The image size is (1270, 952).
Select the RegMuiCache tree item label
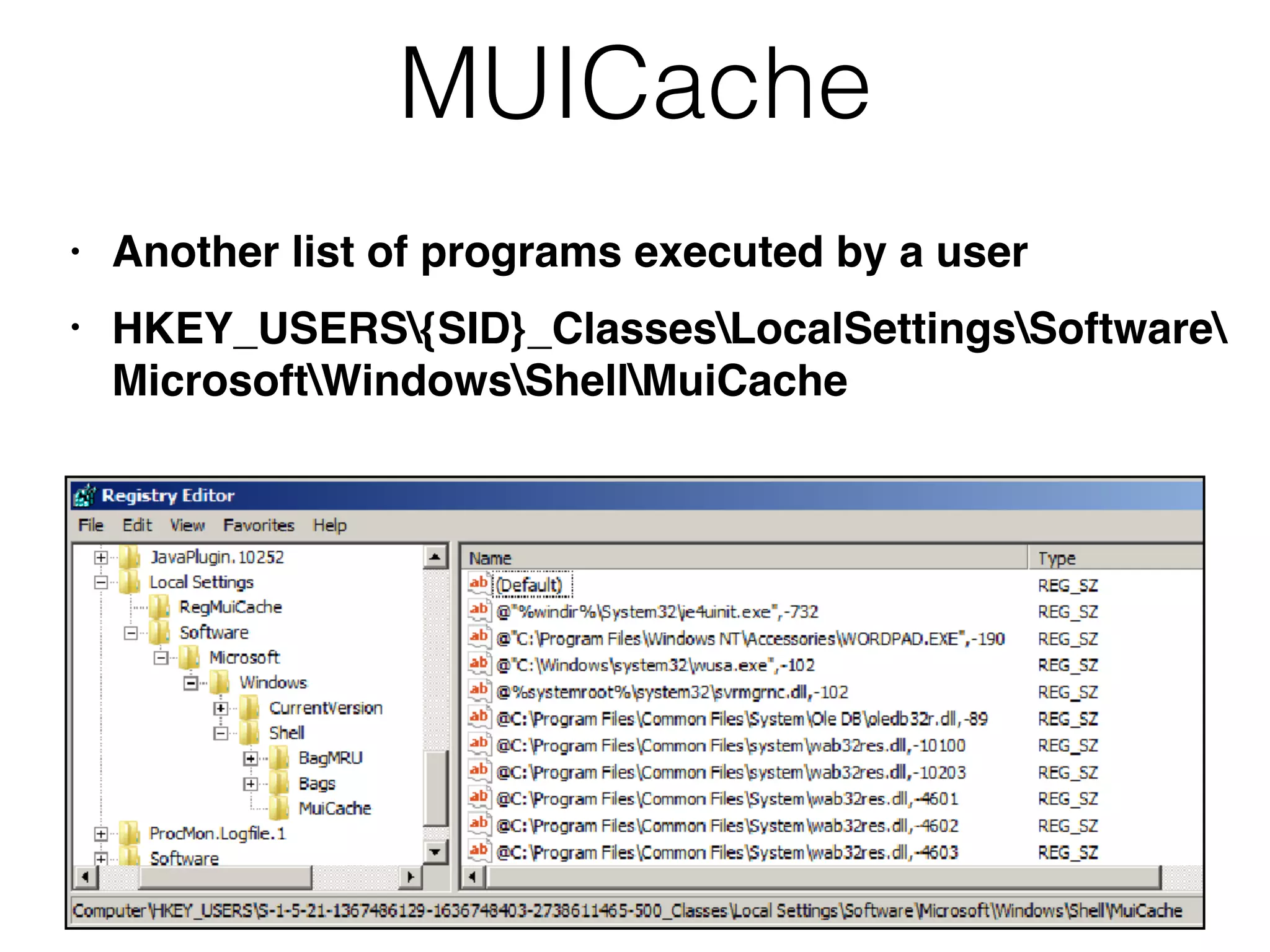[230, 607]
